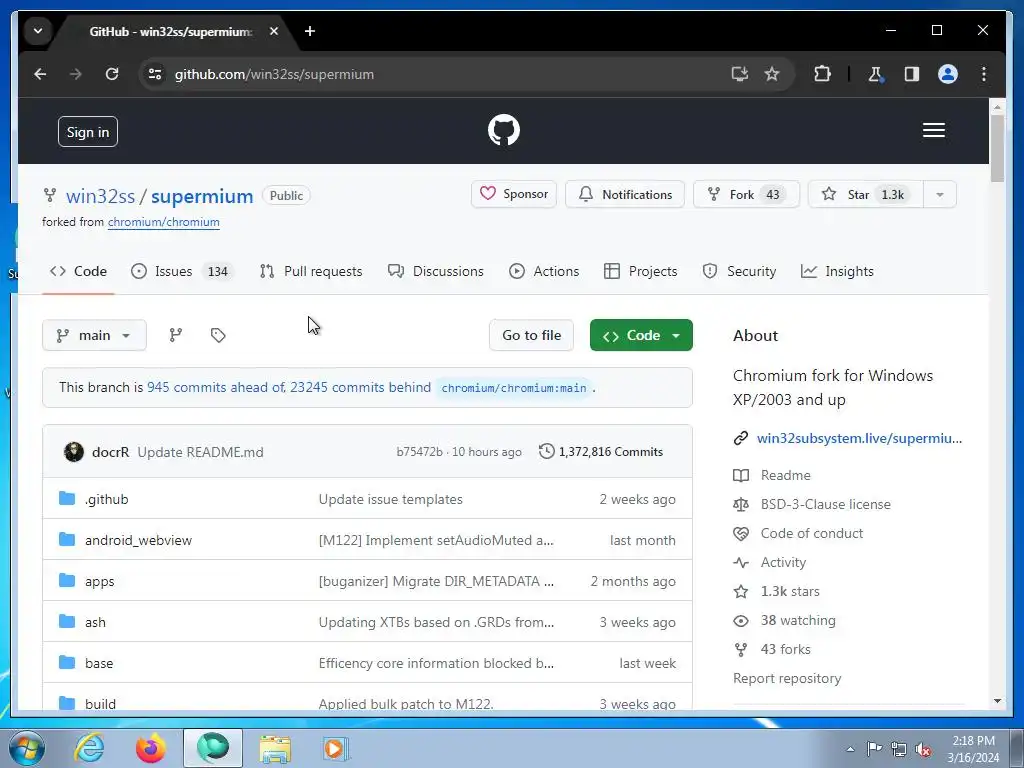
Task: Click the browser profile avatar icon
Action: pyautogui.click(x=948, y=74)
